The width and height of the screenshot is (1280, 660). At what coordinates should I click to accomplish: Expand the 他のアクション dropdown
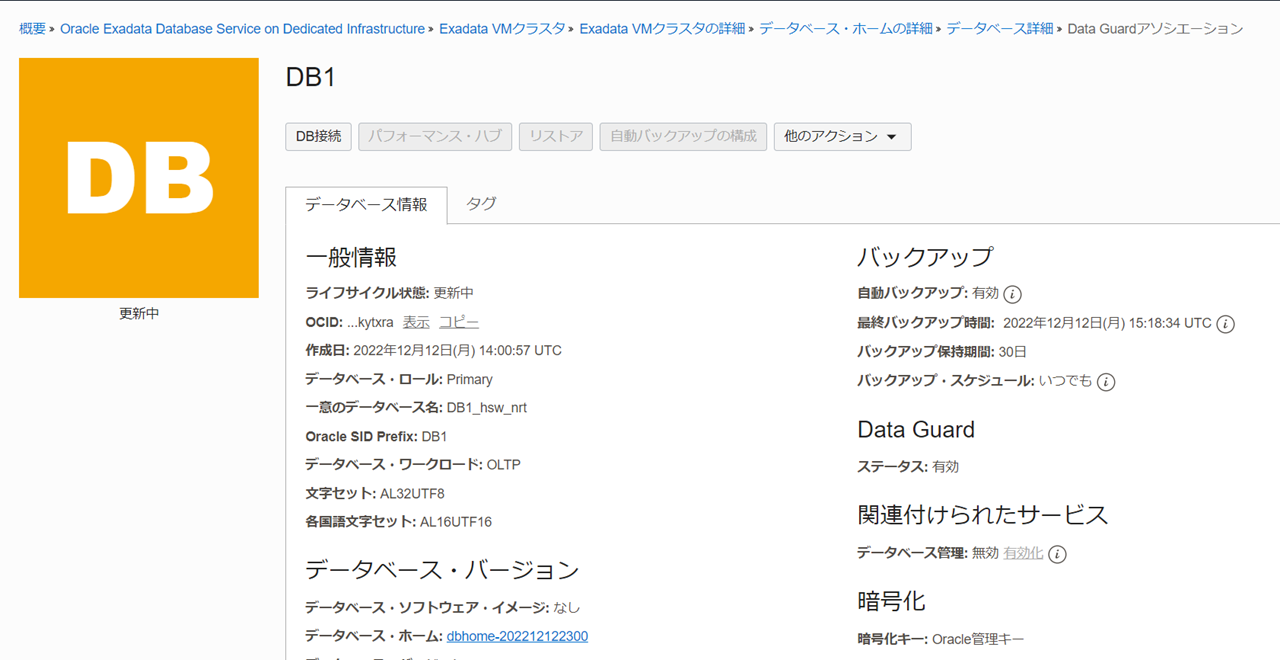[x=842, y=136]
